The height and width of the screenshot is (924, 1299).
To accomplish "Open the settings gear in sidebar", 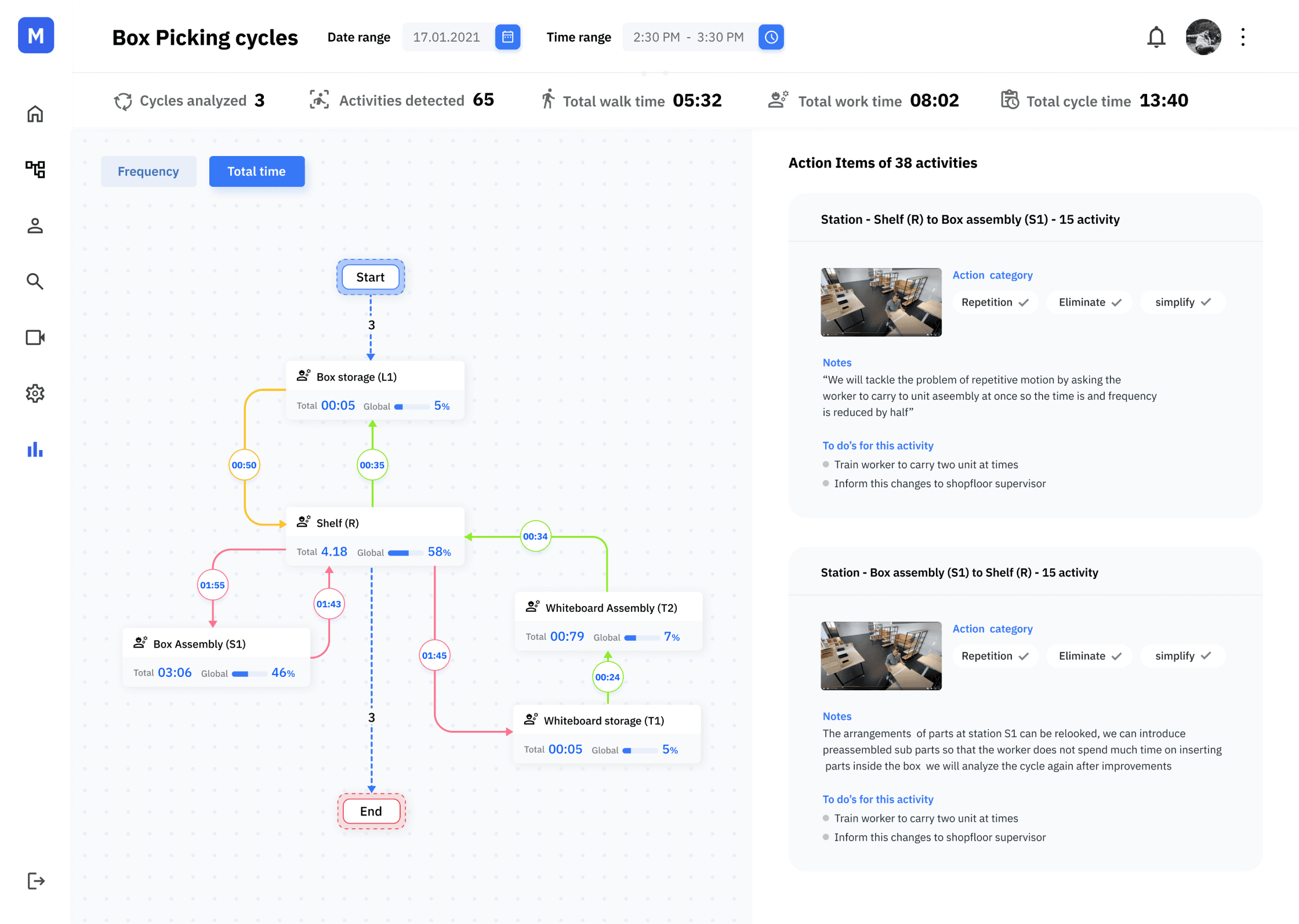I will [35, 393].
